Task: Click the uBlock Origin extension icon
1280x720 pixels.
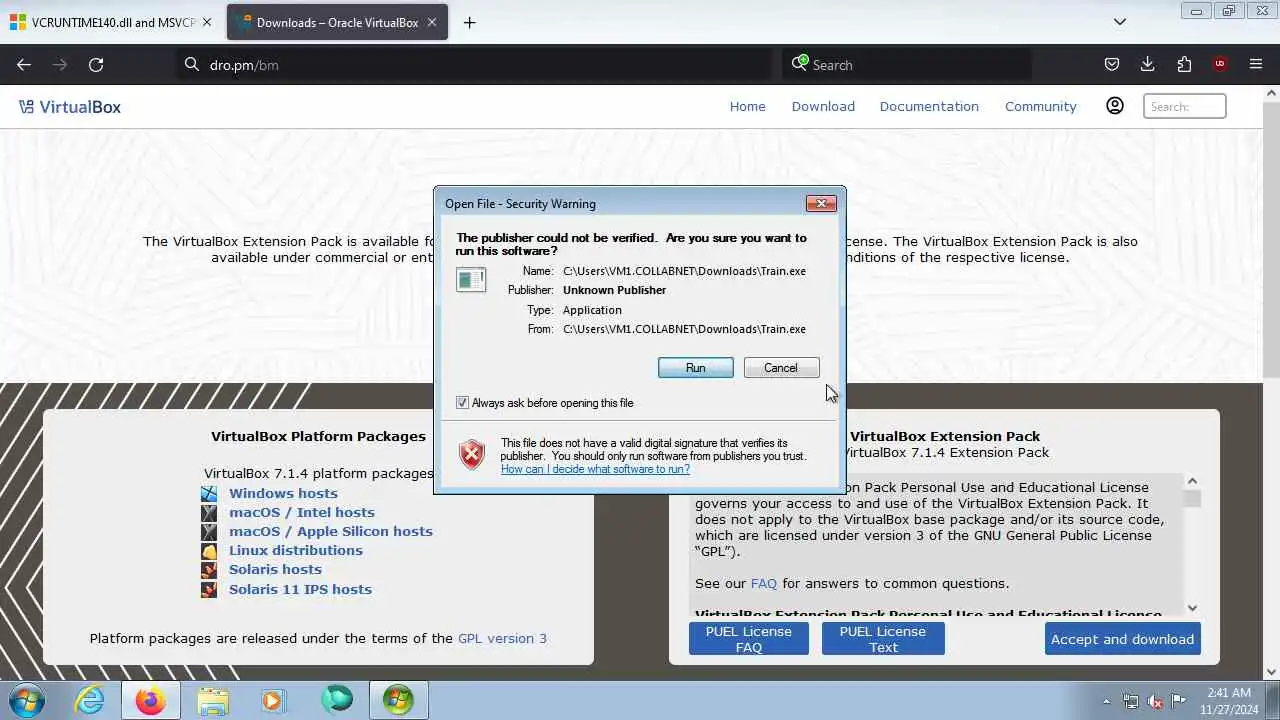Action: coord(1219,64)
